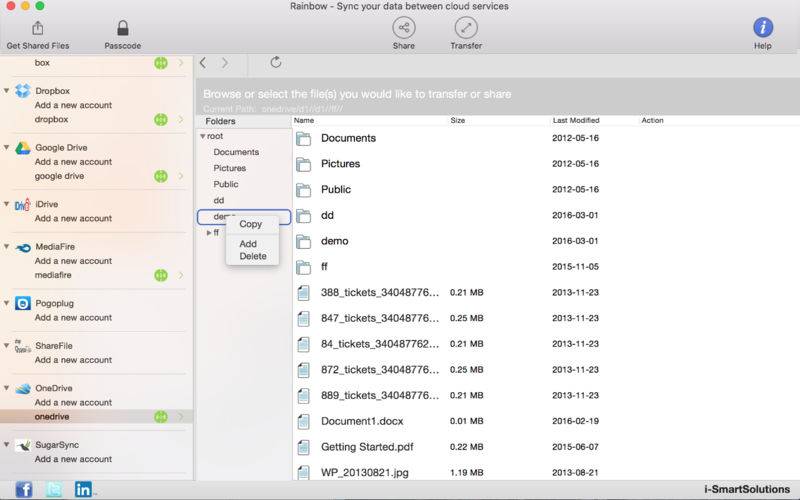800x500 pixels.
Task: Collapse the MediaFire section
Action: [x=6, y=246]
